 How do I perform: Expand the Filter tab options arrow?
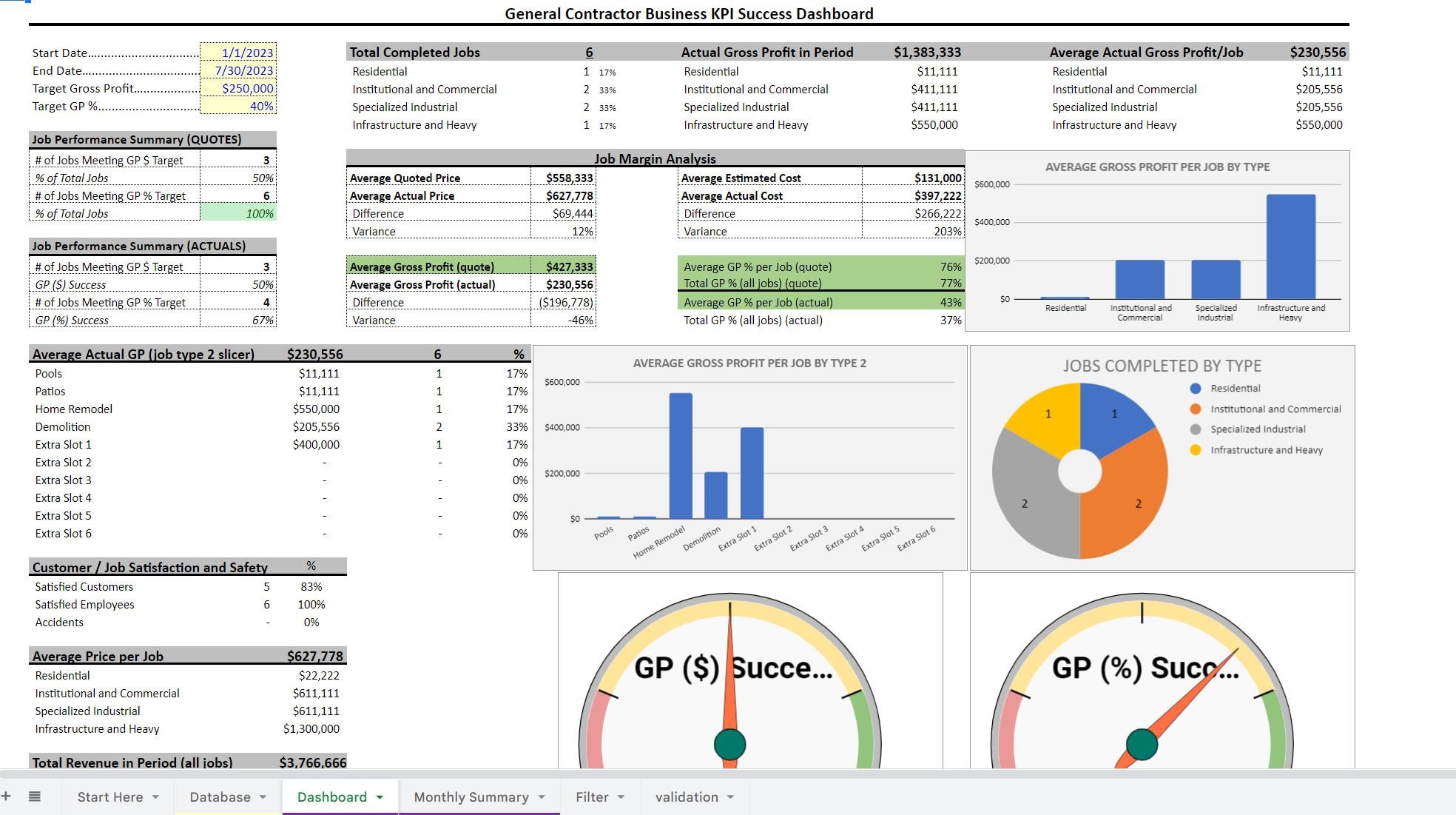621,797
